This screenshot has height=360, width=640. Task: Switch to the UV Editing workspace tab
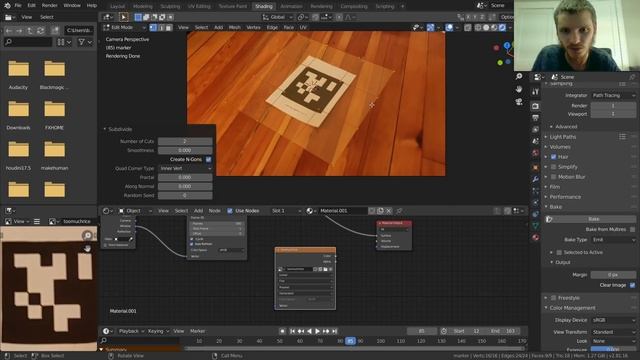click(199, 6)
